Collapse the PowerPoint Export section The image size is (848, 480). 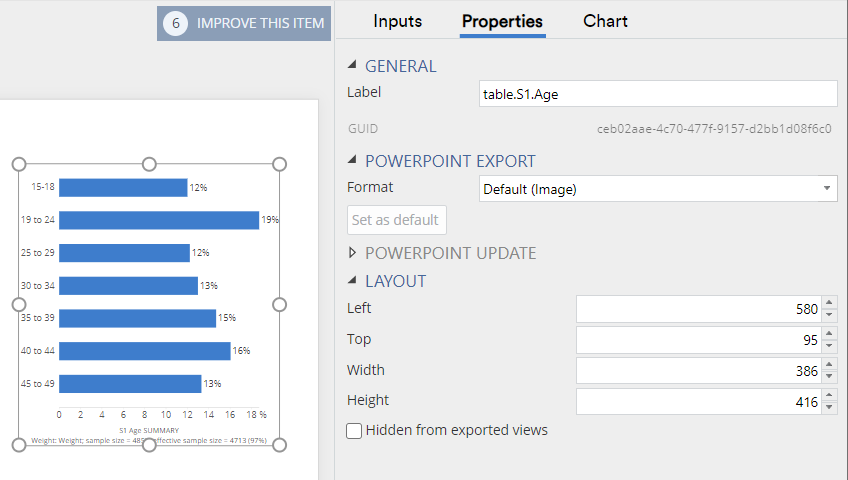tap(352, 161)
